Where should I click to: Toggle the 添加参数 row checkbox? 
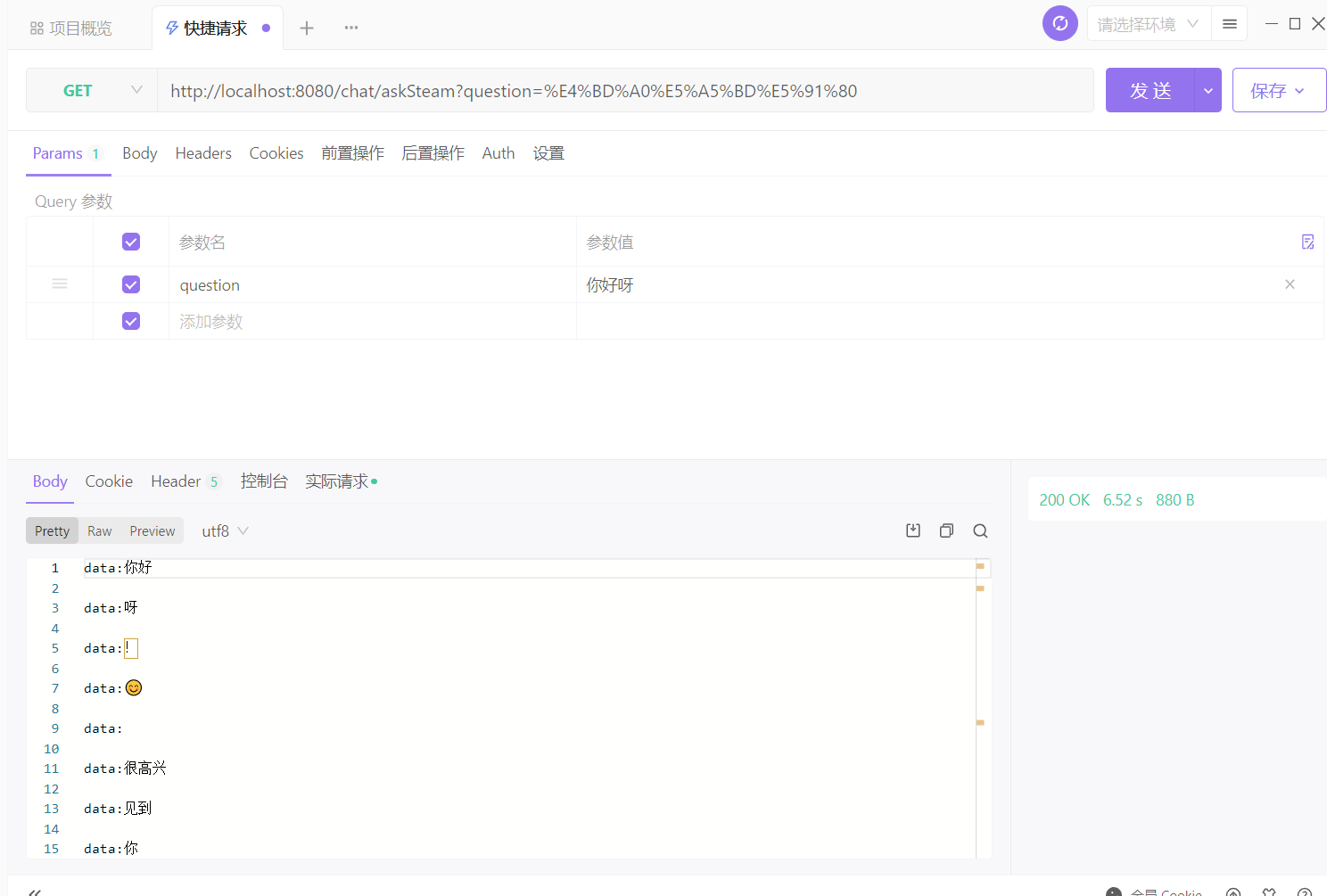[x=131, y=321]
